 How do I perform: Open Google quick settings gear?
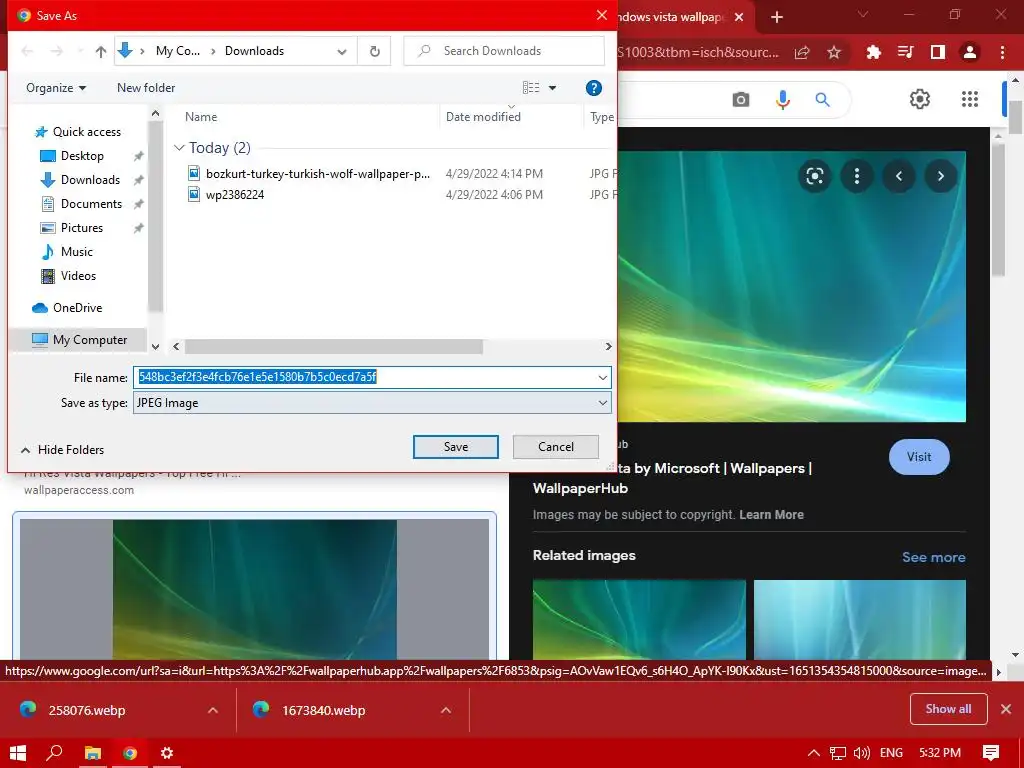[x=920, y=99]
